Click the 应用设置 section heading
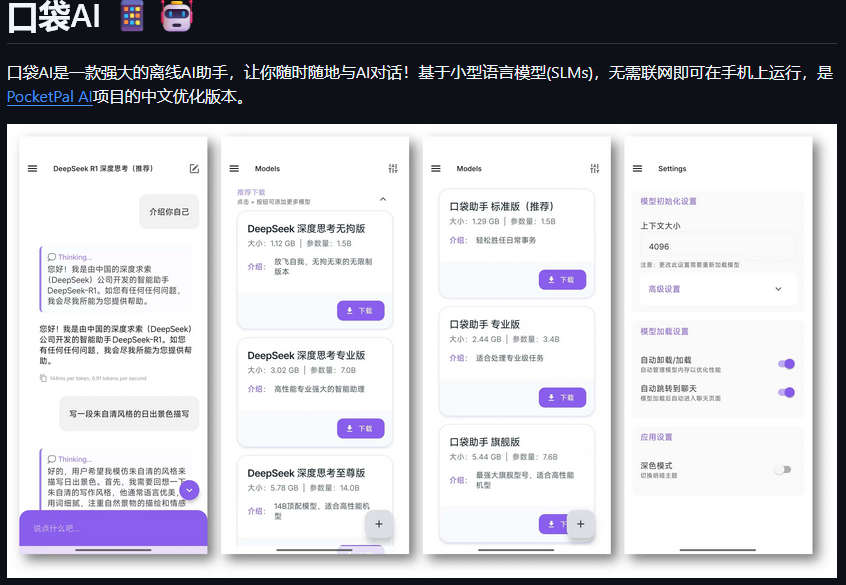846x585 pixels. click(x=656, y=437)
